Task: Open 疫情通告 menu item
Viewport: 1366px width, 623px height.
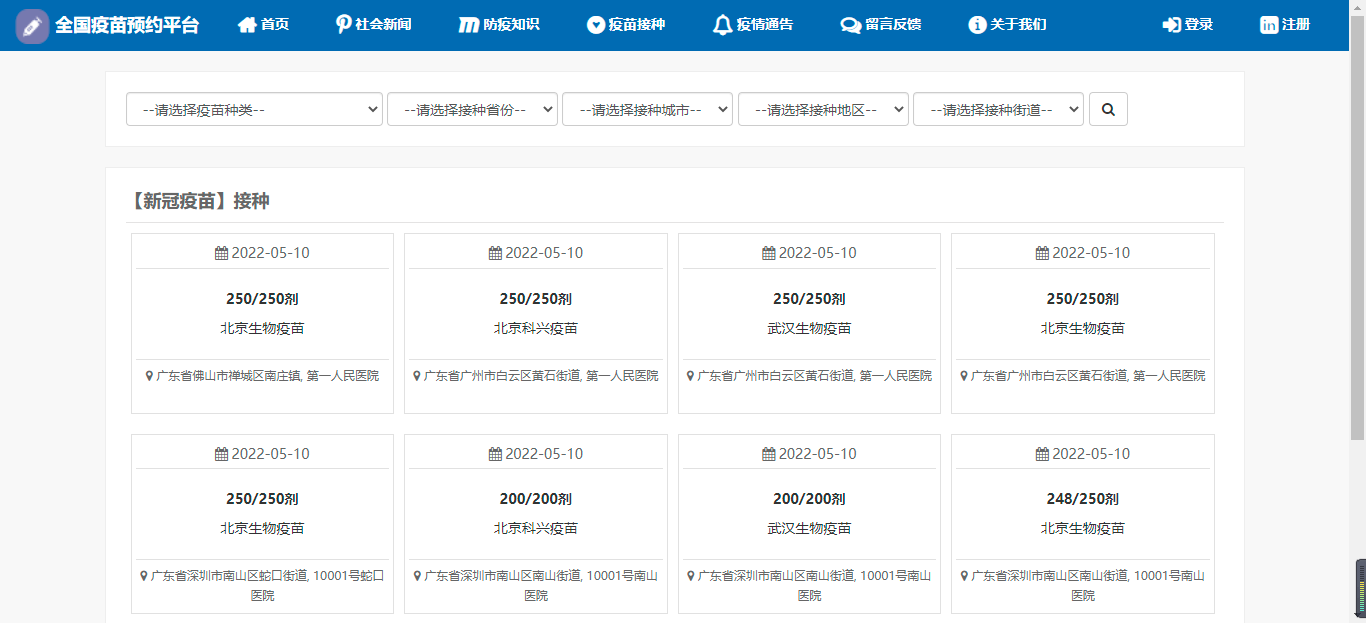Action: coord(753,25)
